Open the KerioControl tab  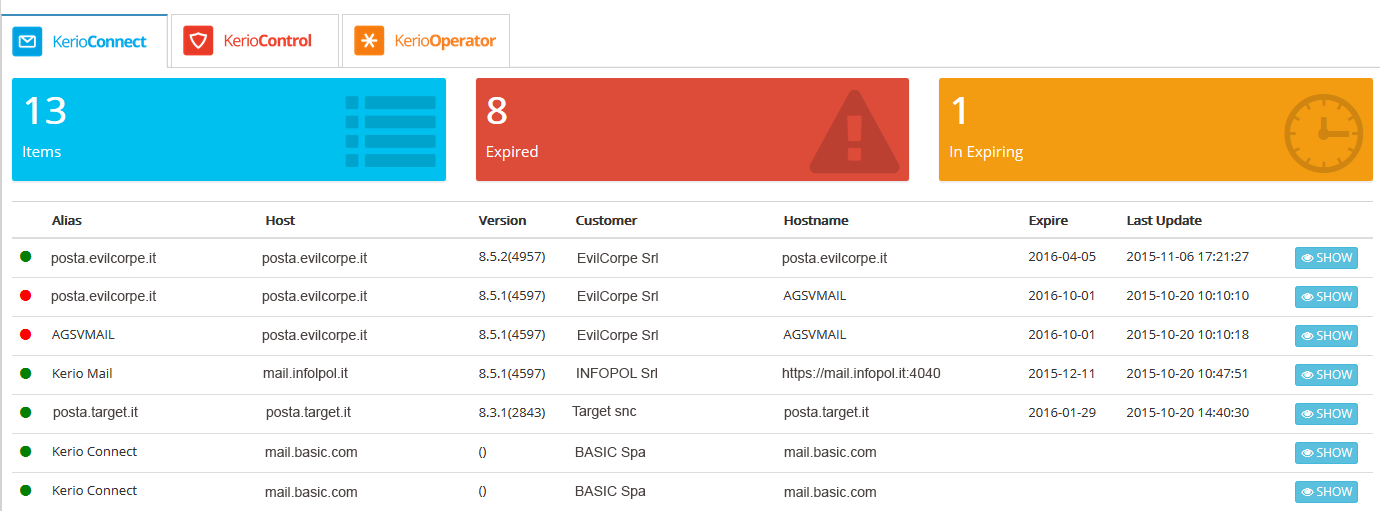click(255, 42)
